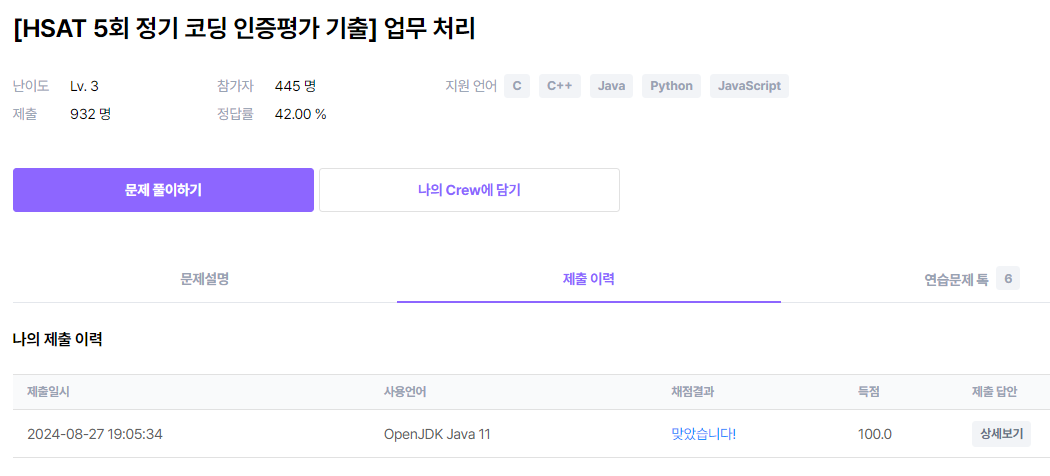Click the 사용언어 column header
1050x476 pixels.
pyautogui.click(x=404, y=392)
